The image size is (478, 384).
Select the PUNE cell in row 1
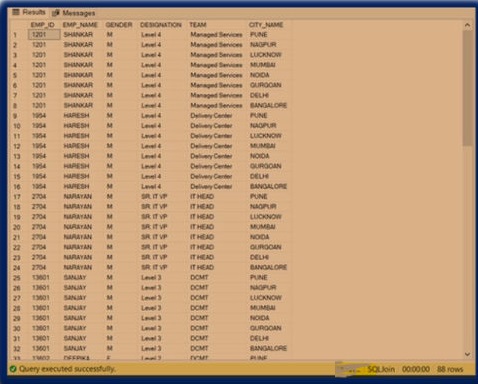tap(259, 35)
